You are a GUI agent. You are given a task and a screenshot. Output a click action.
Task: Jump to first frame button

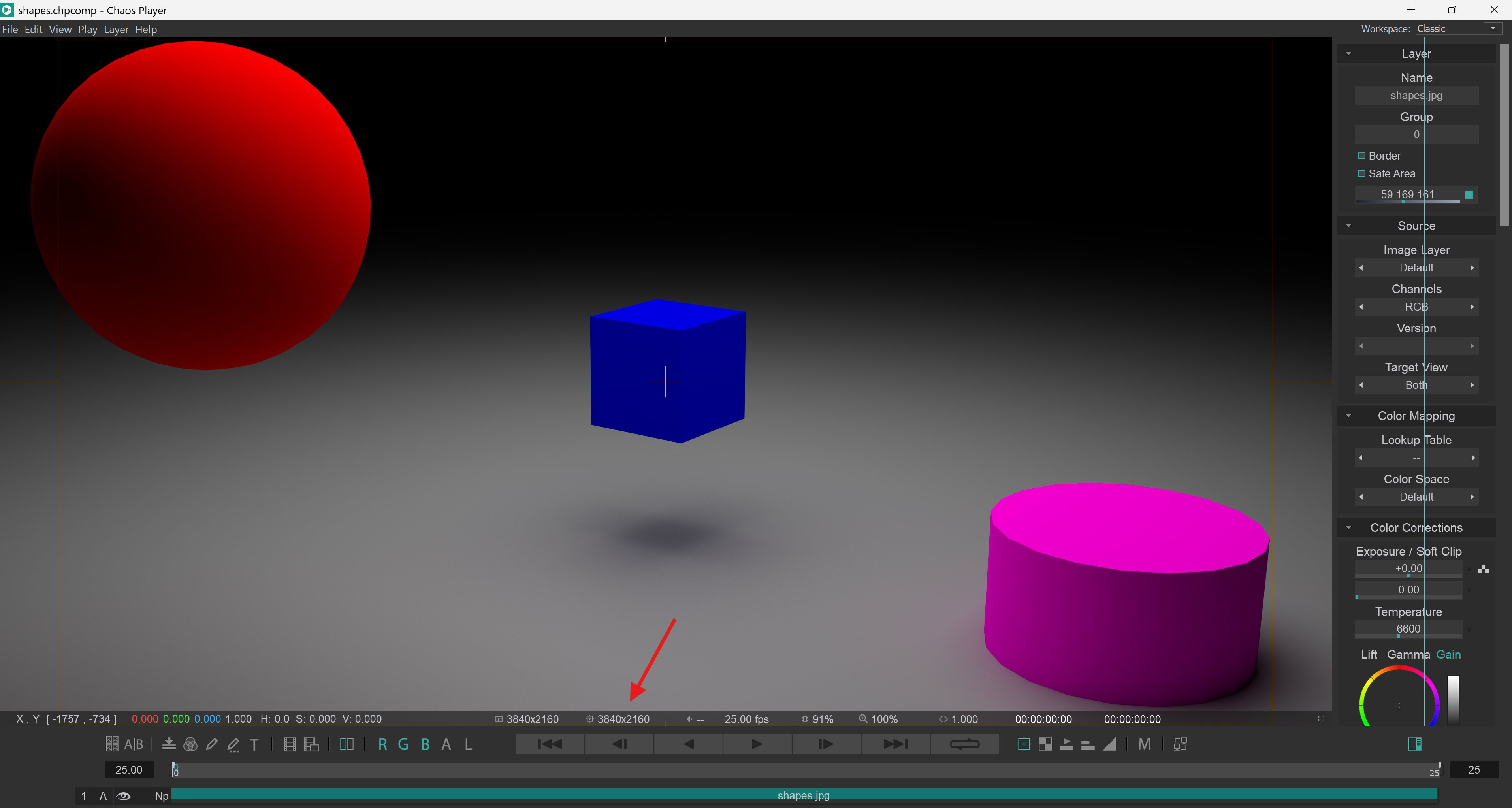(x=550, y=744)
